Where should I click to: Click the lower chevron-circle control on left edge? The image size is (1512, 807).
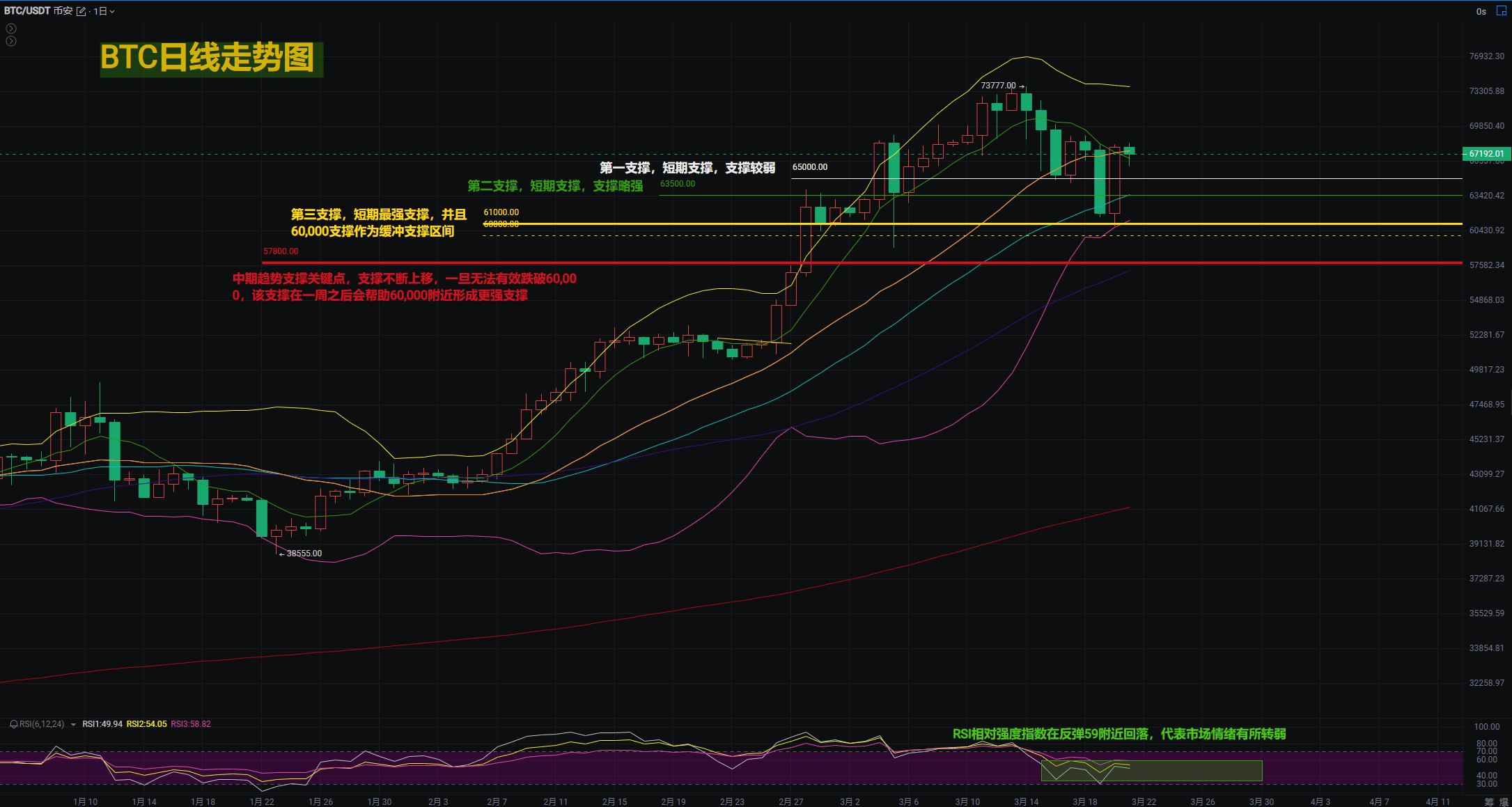click(x=11, y=42)
